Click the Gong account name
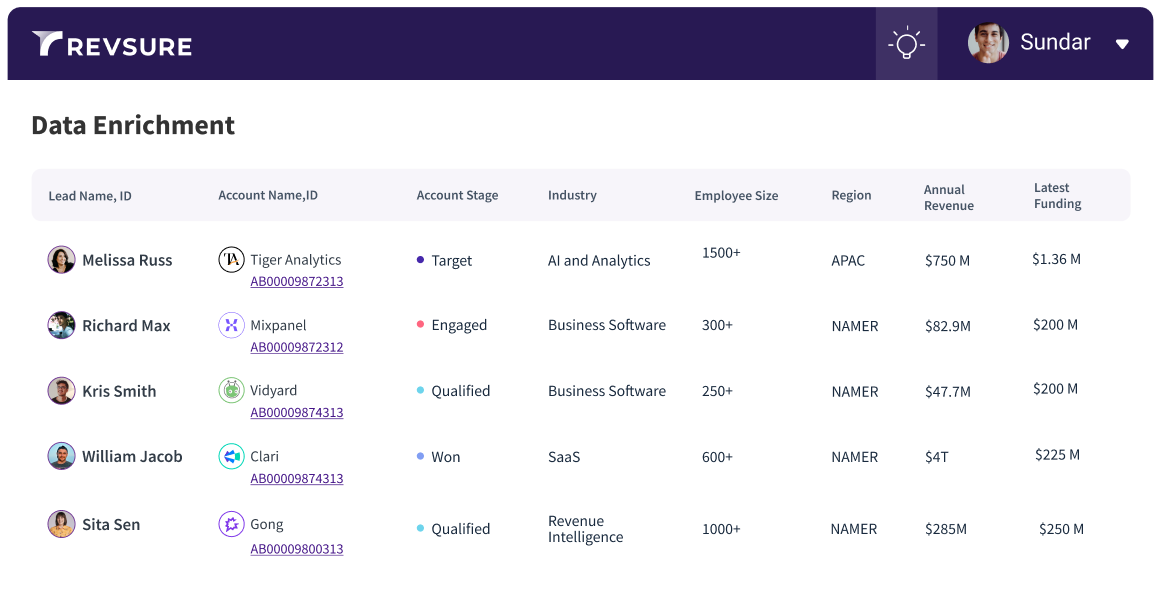This screenshot has width=1159, height=591. [267, 524]
